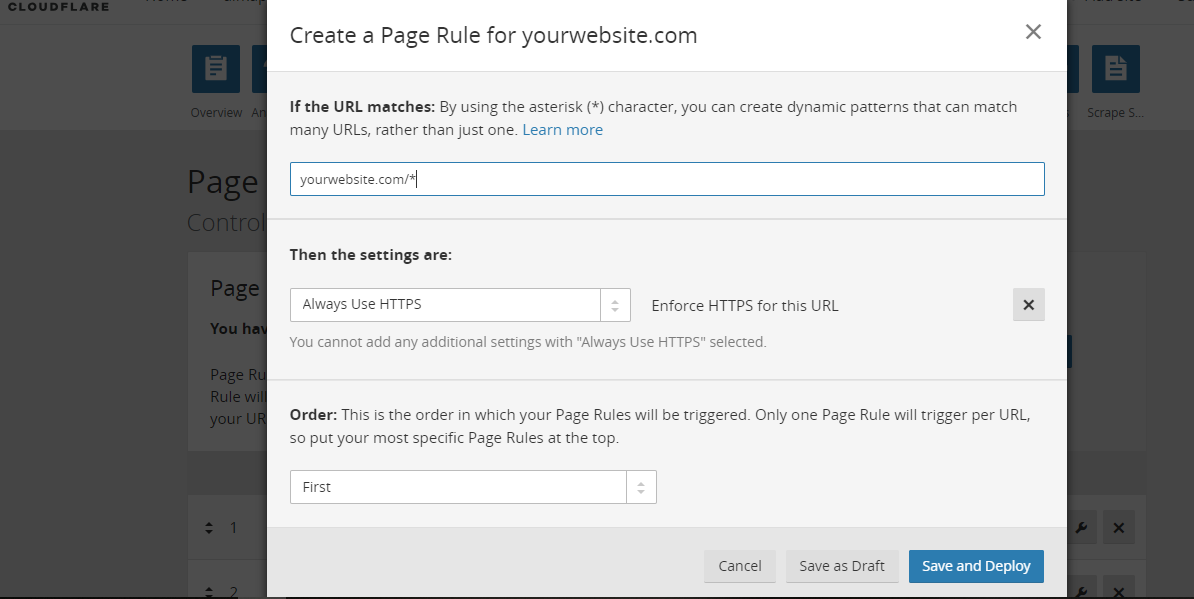Viewport: 1194px width, 599px height.
Task: Open Overview icon in background page
Action: tap(216, 69)
